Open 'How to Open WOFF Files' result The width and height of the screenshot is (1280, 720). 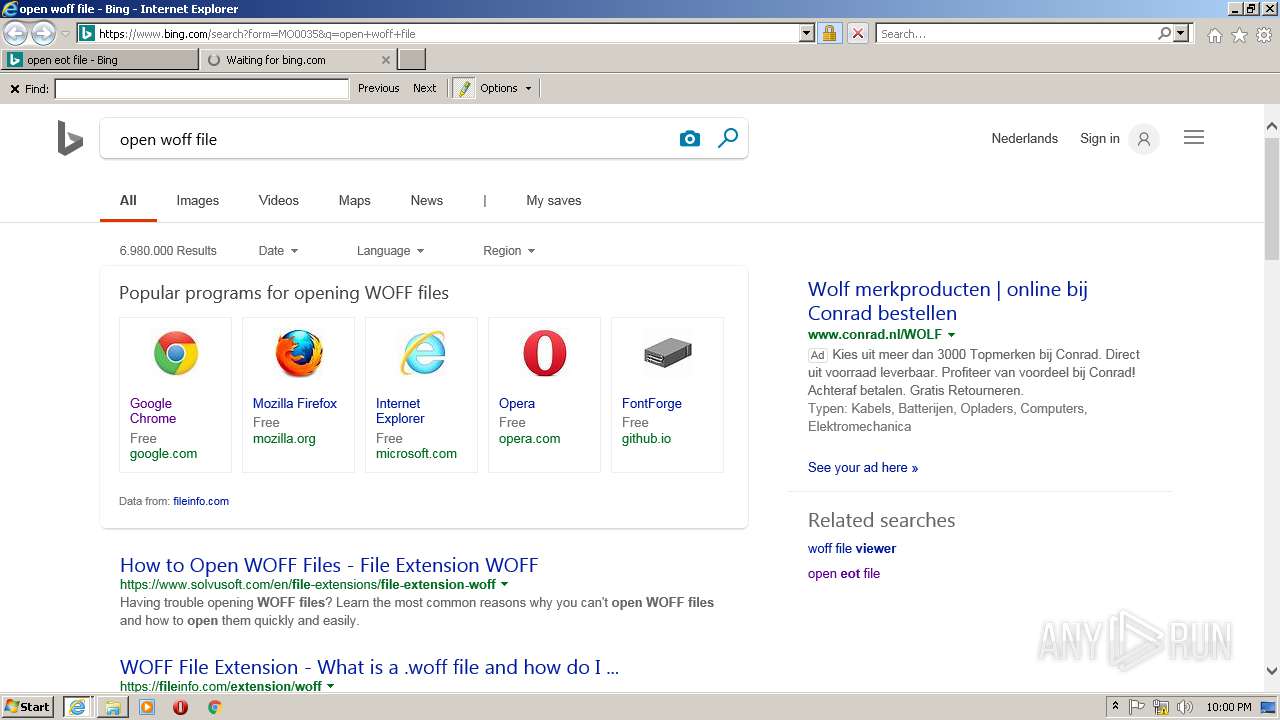329,565
